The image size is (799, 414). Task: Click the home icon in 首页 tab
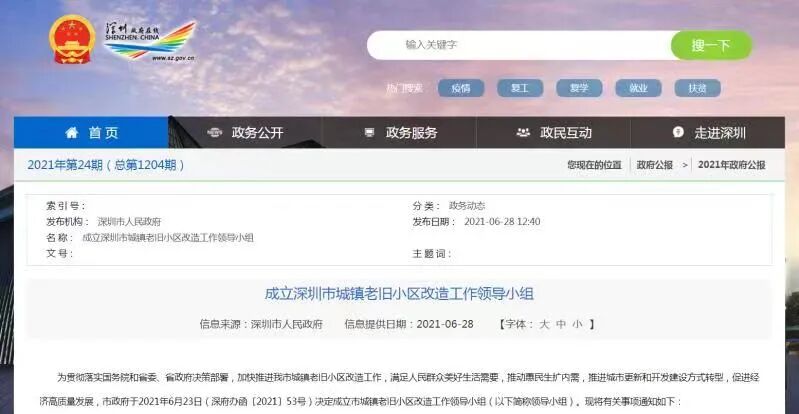(x=72, y=133)
